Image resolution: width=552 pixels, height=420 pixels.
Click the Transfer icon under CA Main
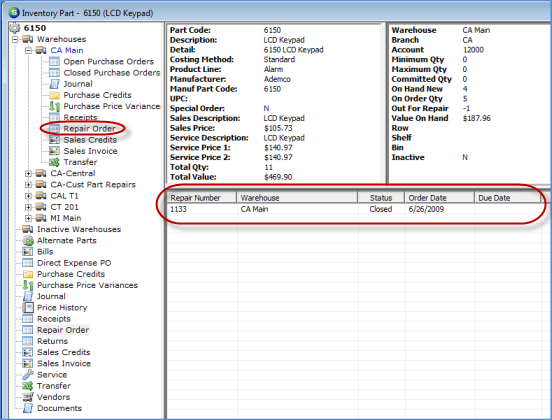tap(54, 162)
